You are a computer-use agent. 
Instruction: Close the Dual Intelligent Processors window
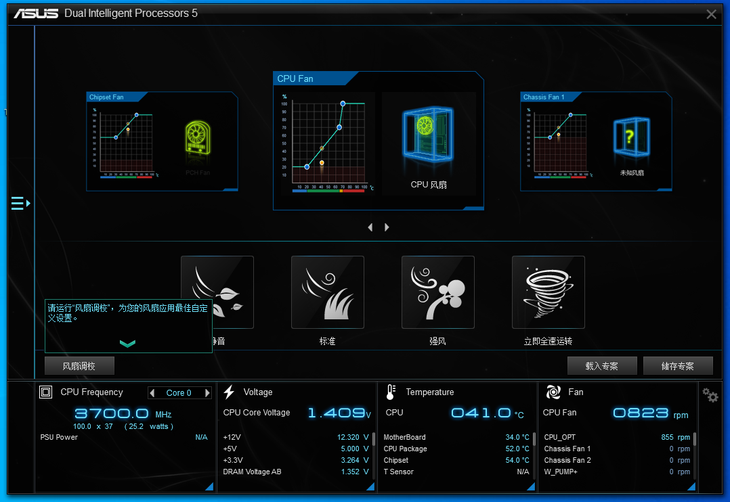coord(711,14)
